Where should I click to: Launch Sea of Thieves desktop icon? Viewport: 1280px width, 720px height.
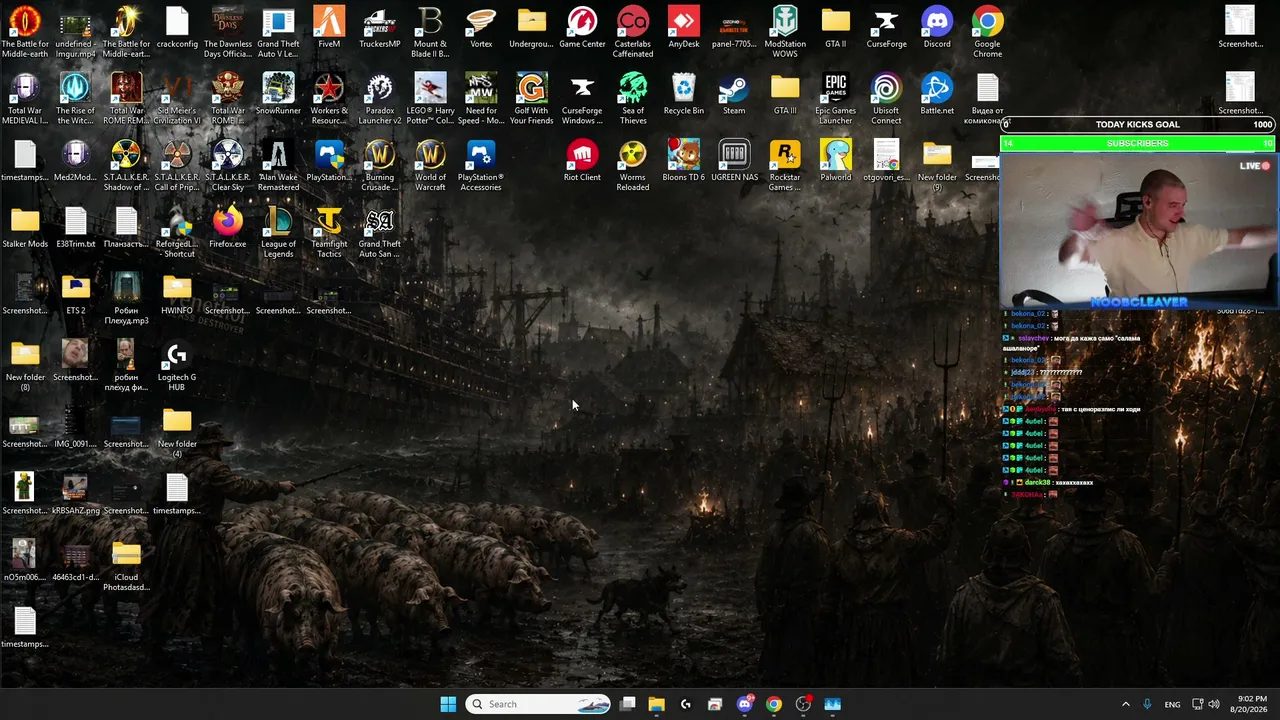(633, 99)
